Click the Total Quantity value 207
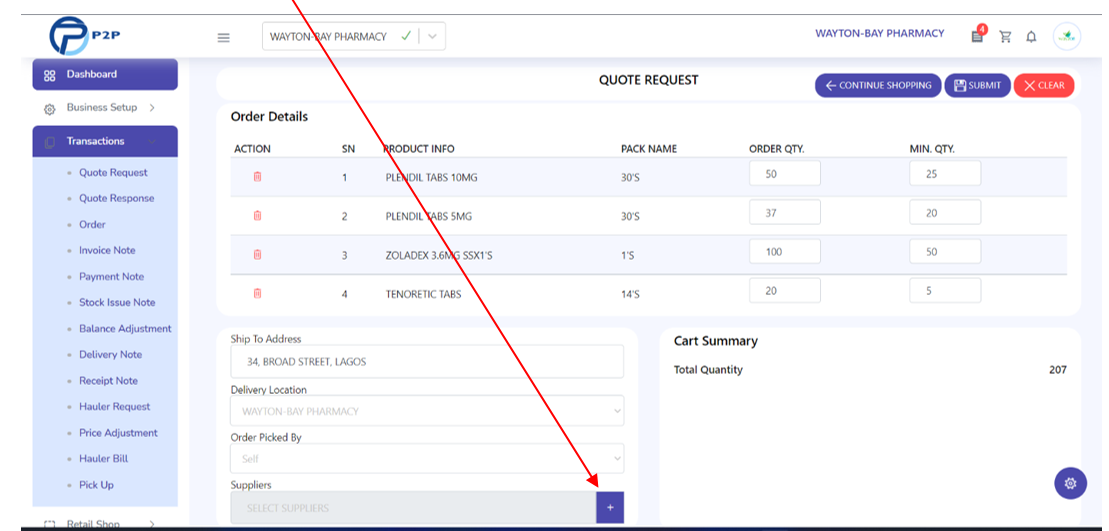 click(1057, 370)
